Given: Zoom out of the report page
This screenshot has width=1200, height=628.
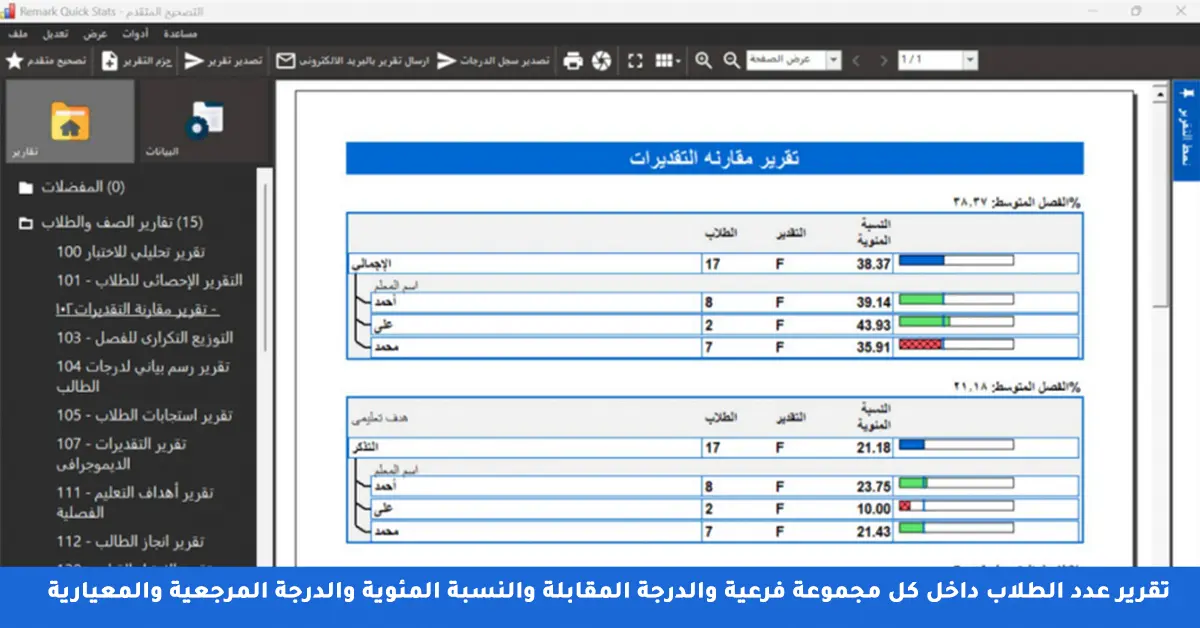Looking at the screenshot, I should pyautogui.click(x=732, y=61).
